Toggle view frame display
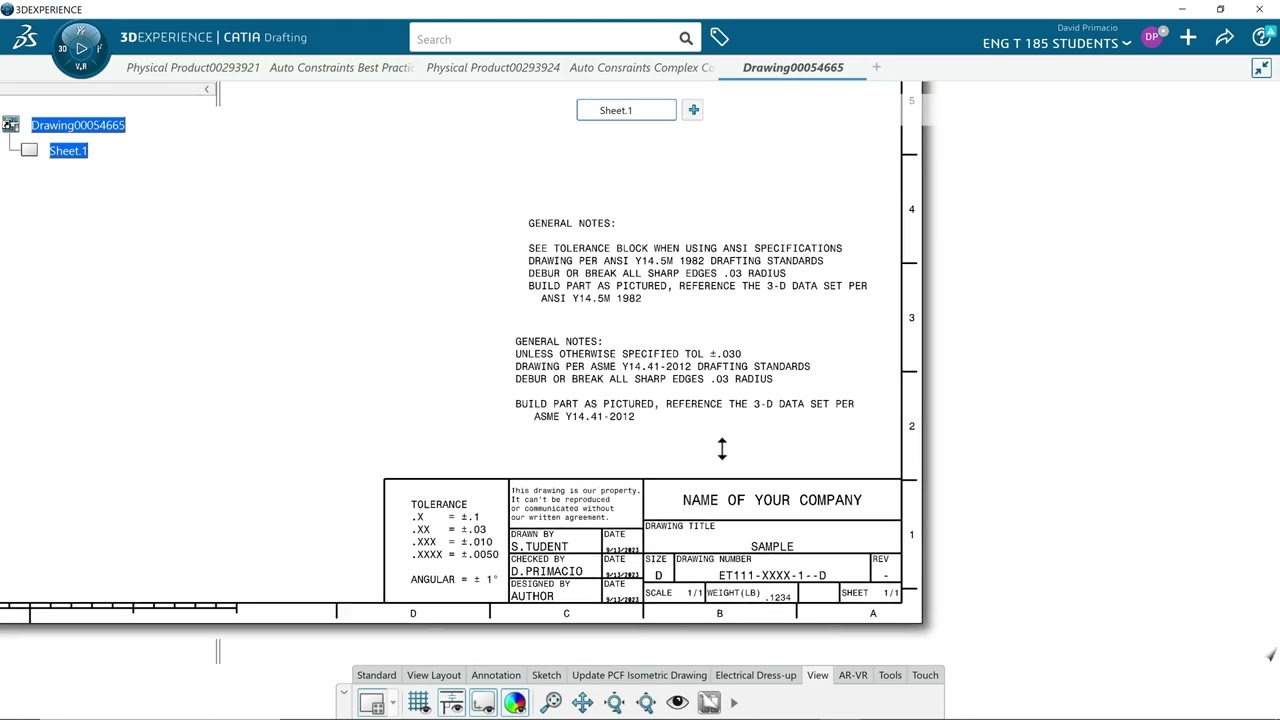Screen dimensions: 1280x720 coord(483,703)
